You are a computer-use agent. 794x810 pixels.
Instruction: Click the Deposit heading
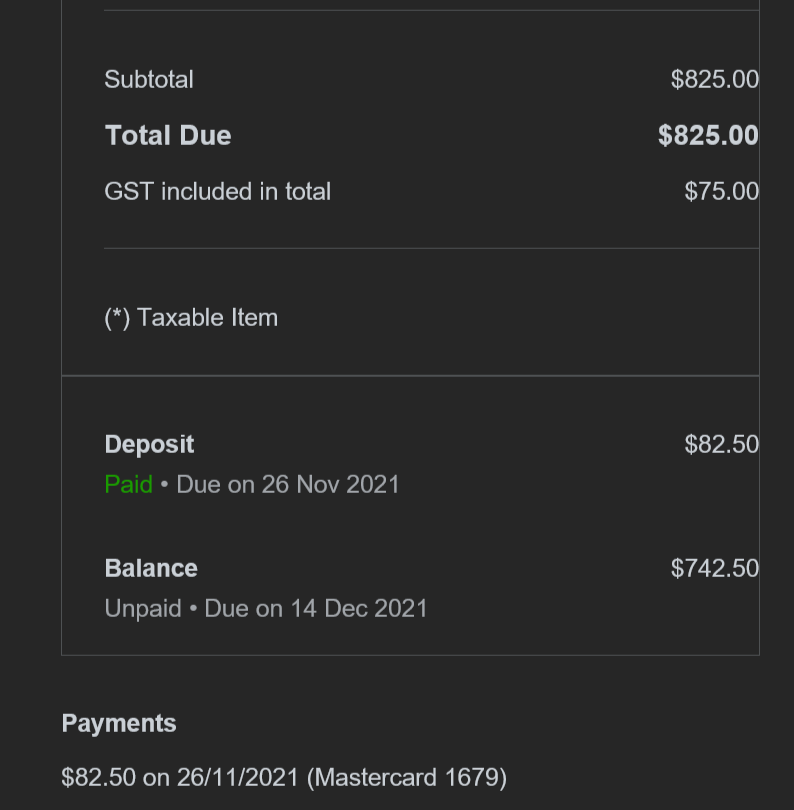click(x=149, y=445)
